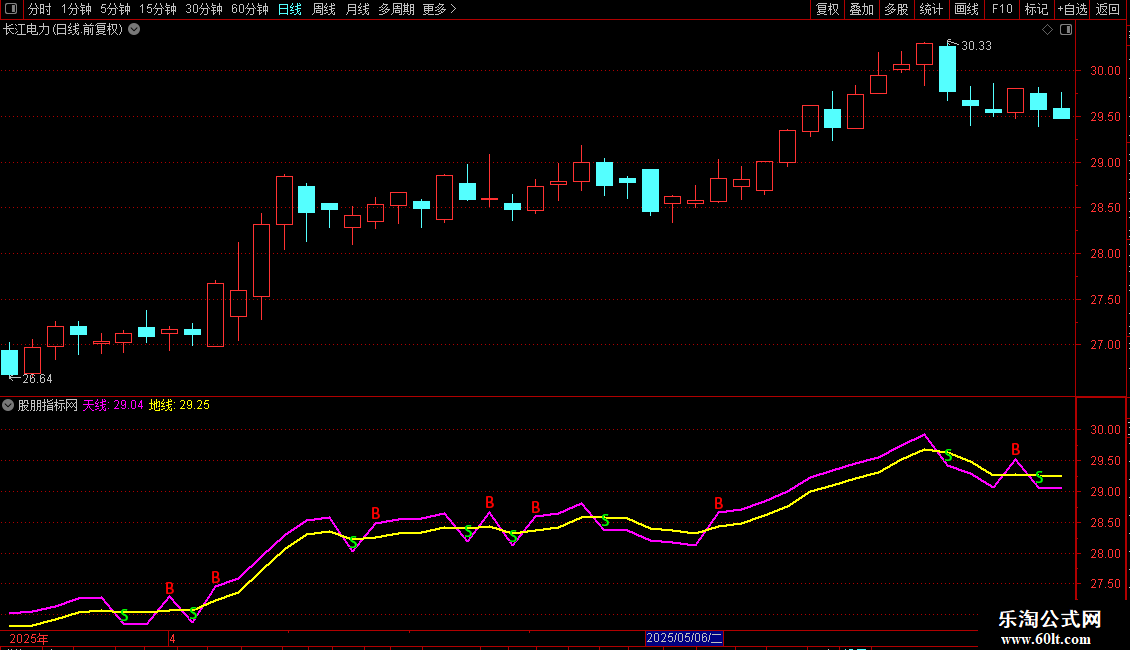The height and width of the screenshot is (650, 1130).
Task: Expand the 股朋指标网 indicator menu
Action: point(8,405)
